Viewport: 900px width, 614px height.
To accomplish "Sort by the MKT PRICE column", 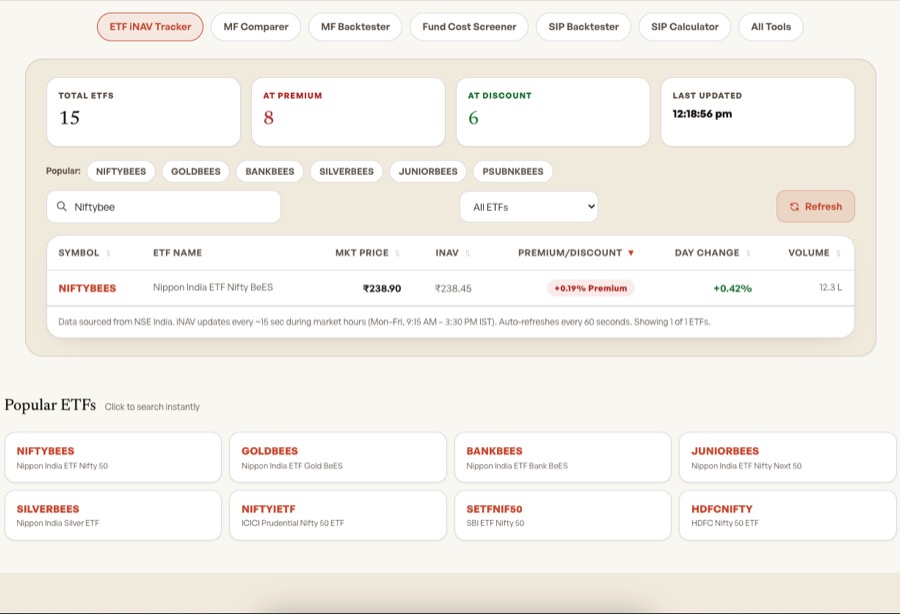I will (x=367, y=253).
